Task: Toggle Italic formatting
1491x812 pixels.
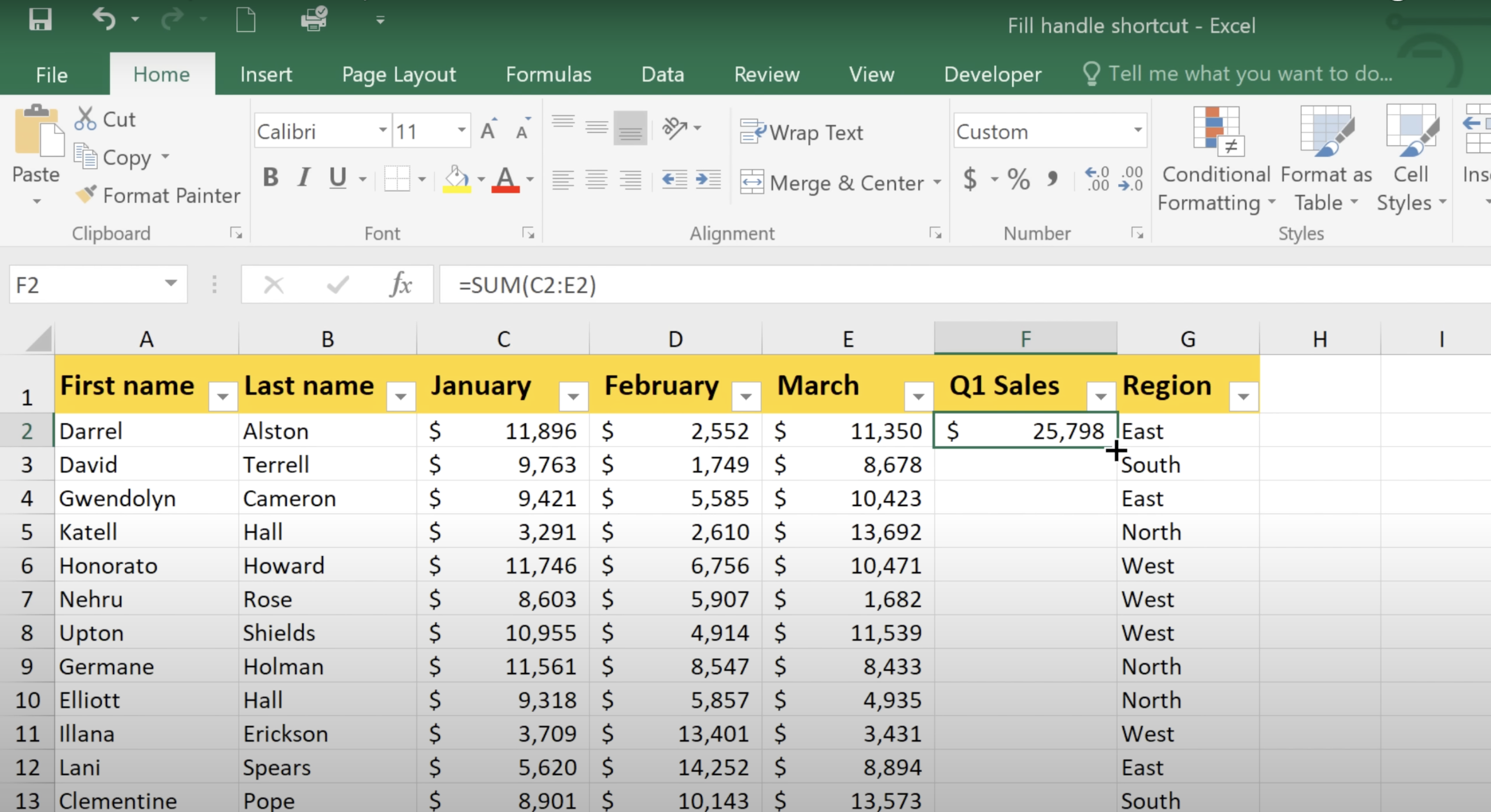Action: point(303,177)
